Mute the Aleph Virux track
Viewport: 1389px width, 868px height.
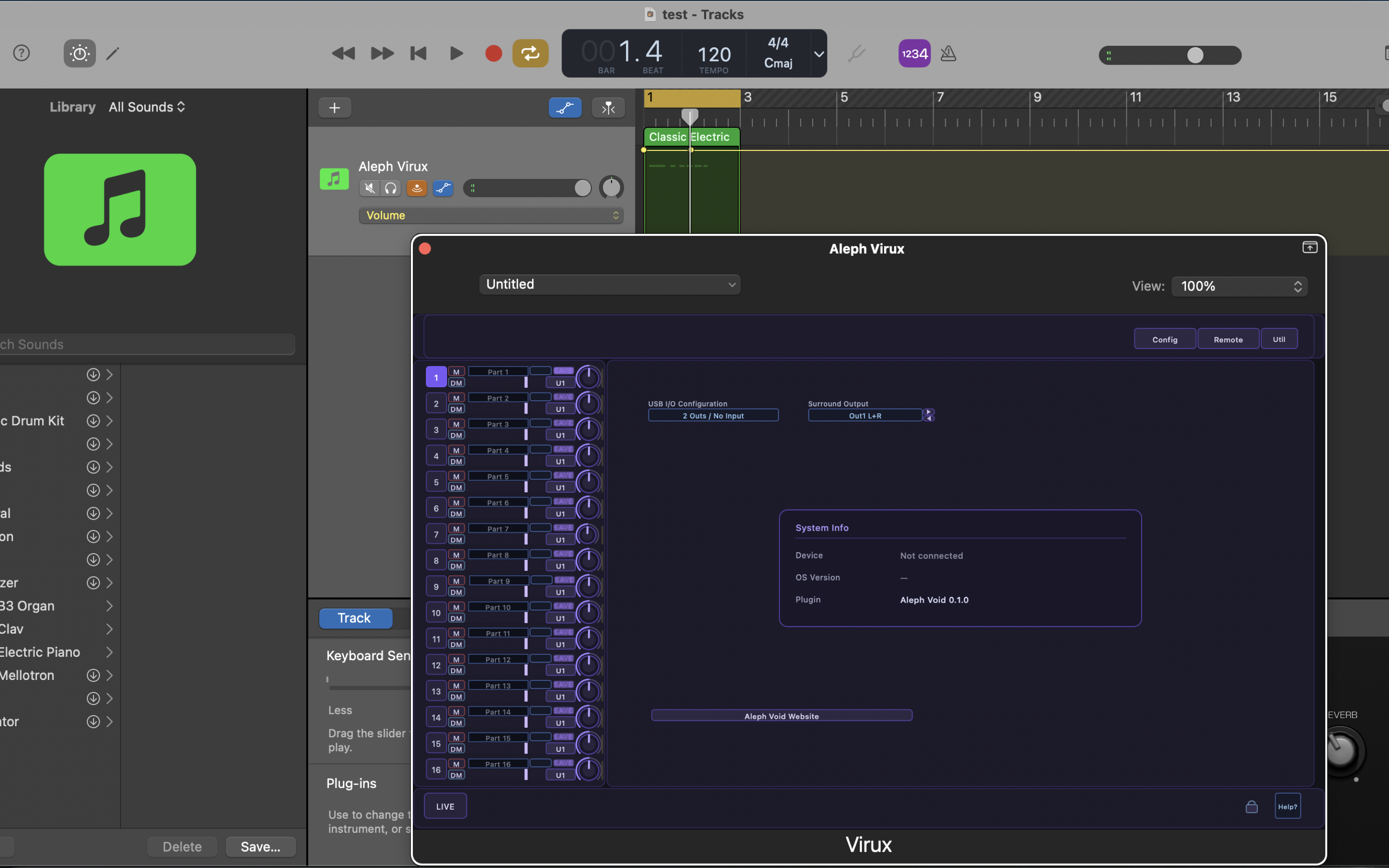click(369, 188)
